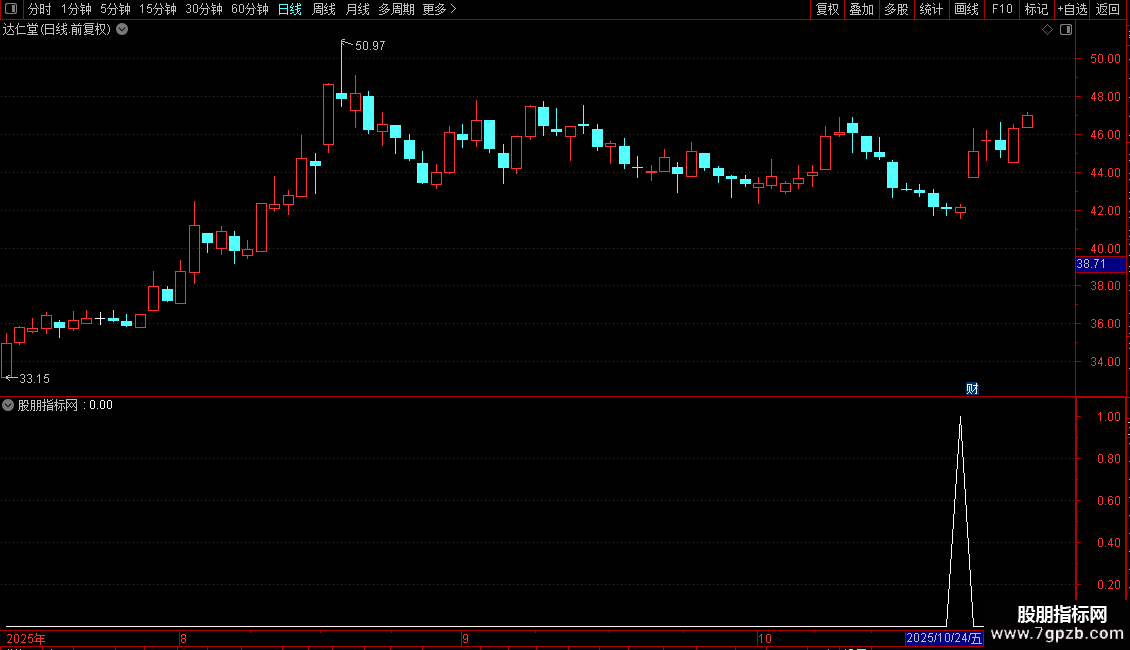Switch to 周线 weekly chart

[324, 9]
